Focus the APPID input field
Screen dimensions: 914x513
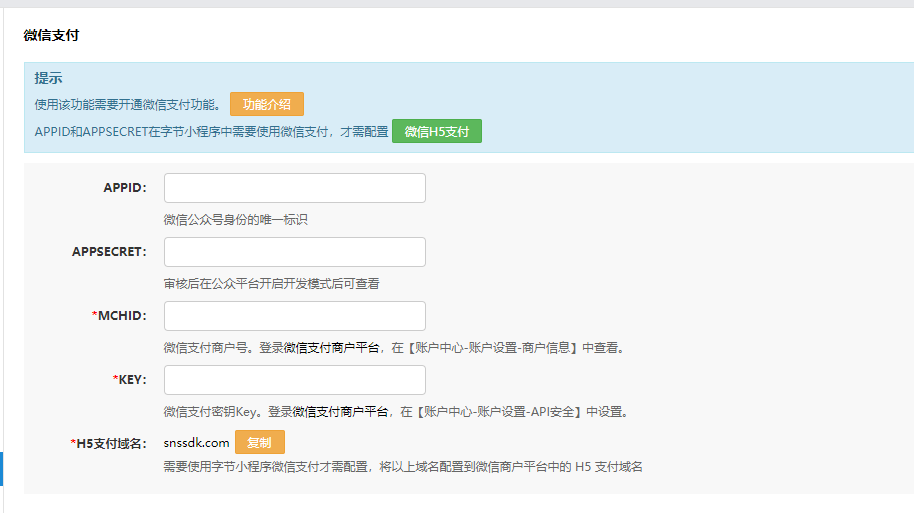295,188
